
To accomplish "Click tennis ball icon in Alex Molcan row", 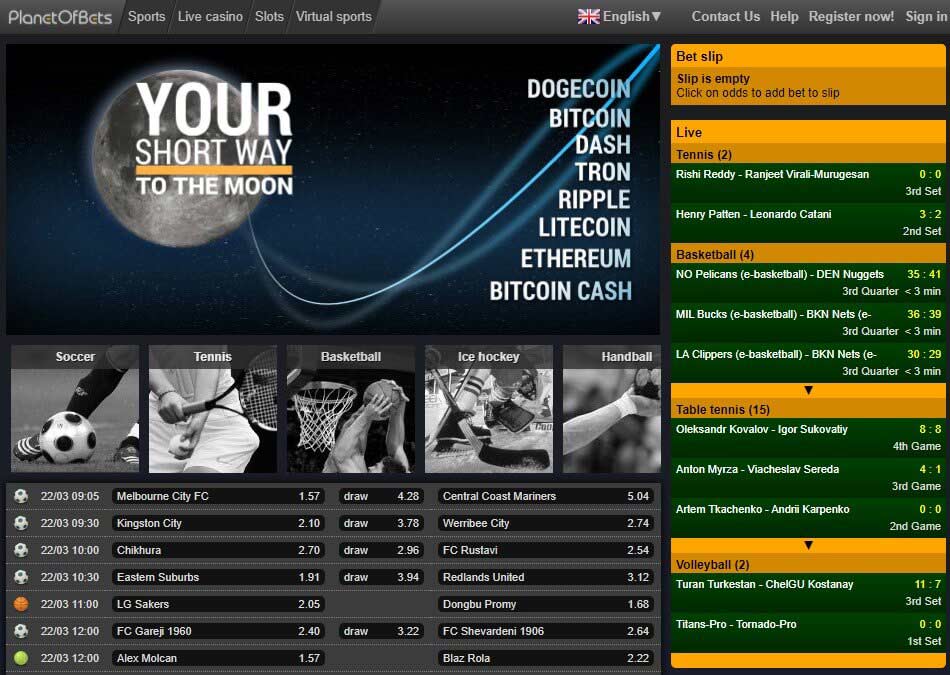I will pos(21,658).
